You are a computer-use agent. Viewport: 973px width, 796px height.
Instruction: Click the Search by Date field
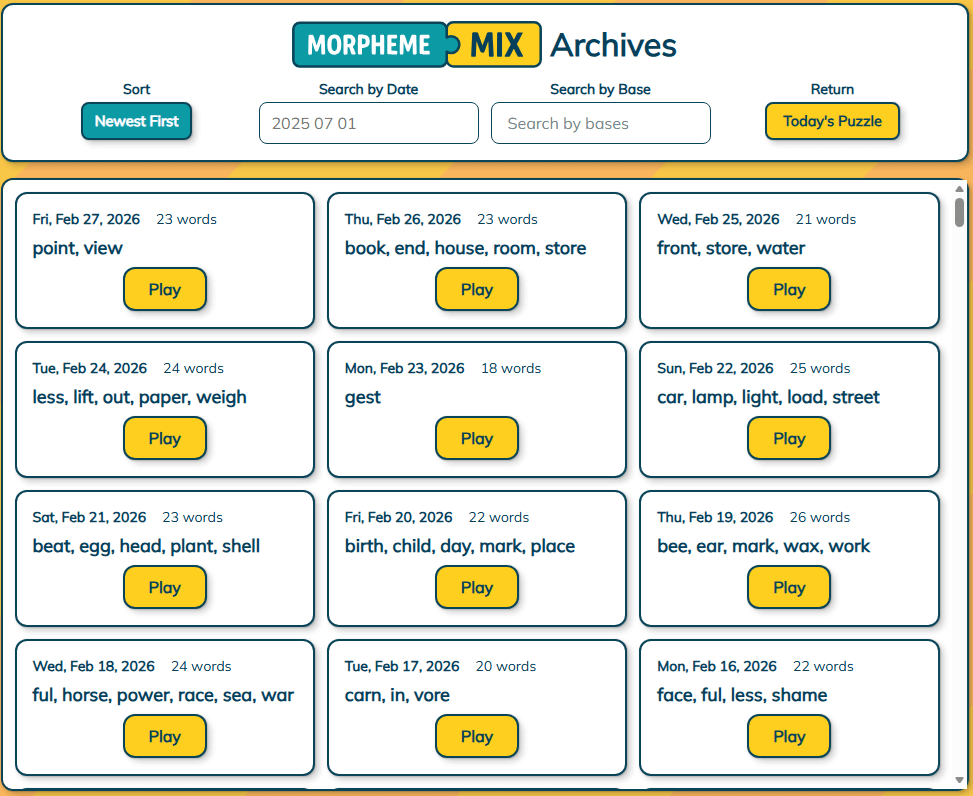(x=368, y=122)
